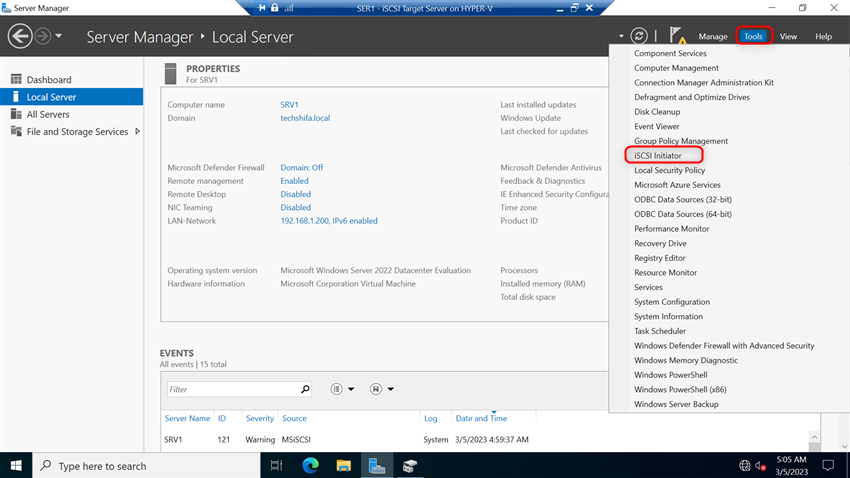850x478 pixels.
Task: Open File Explorer from the taskbar
Action: coord(344,466)
